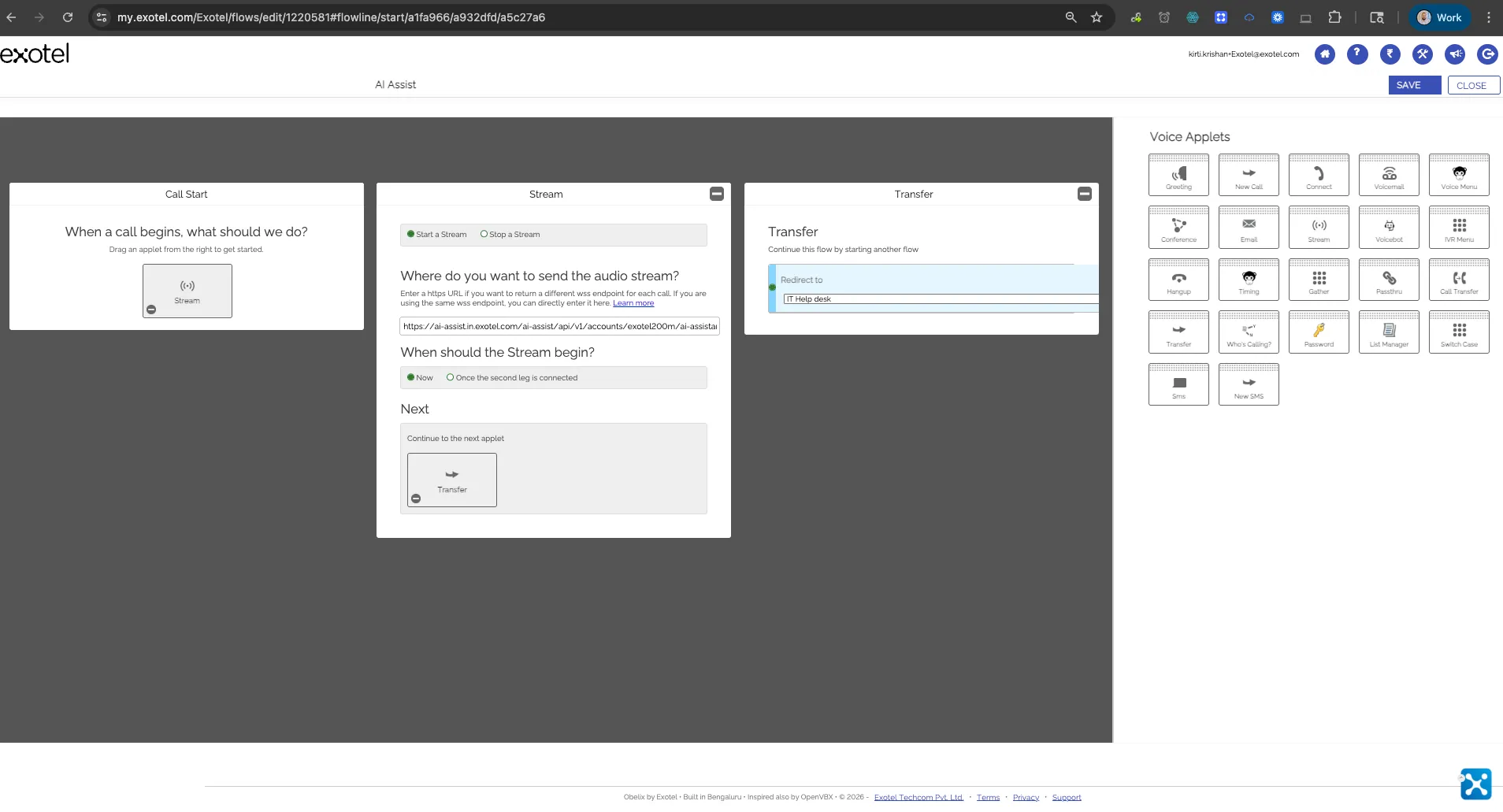
Task: Save the flow
Action: tap(1414, 85)
